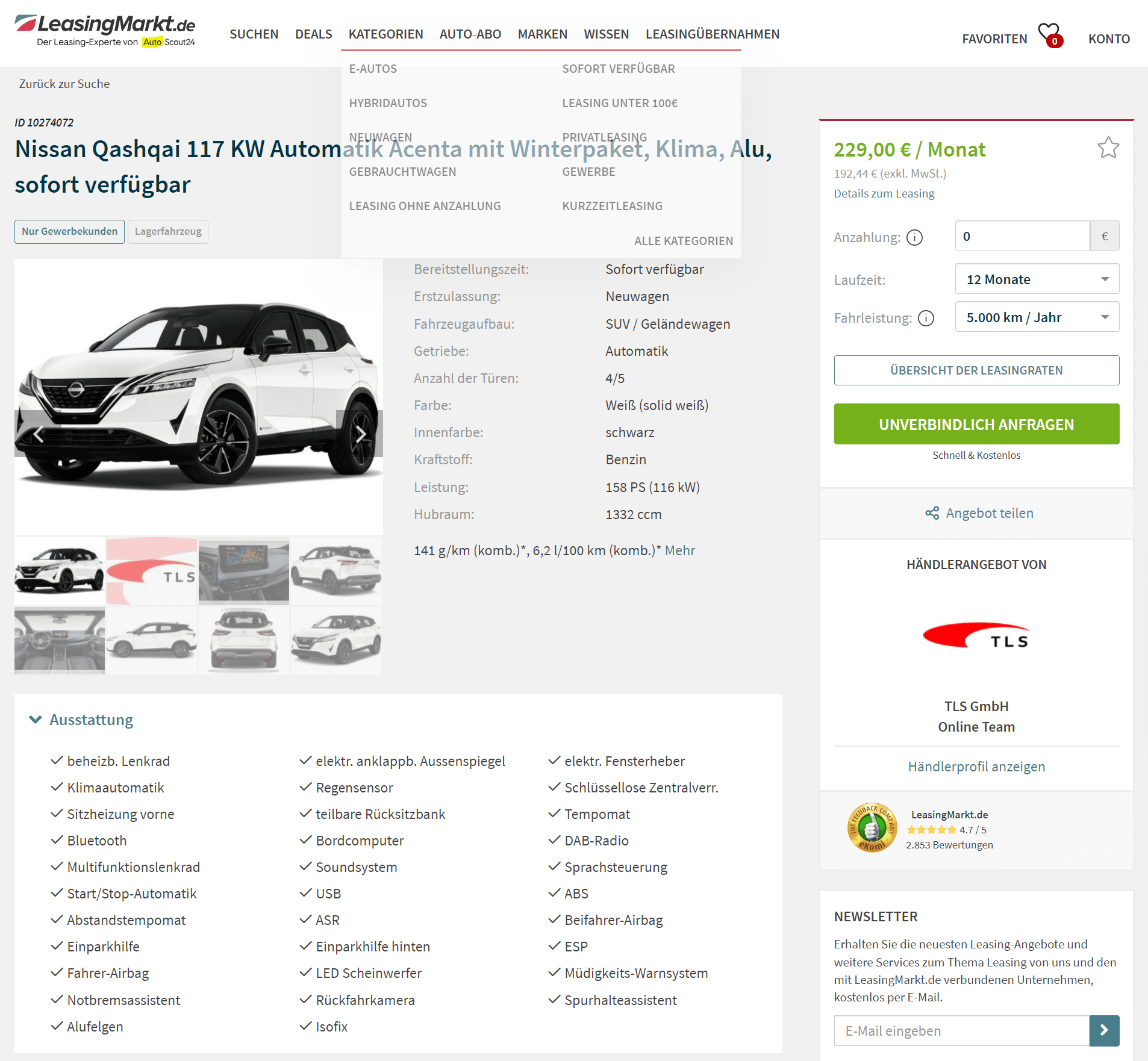Select cabin interior thumbnail

(60, 641)
